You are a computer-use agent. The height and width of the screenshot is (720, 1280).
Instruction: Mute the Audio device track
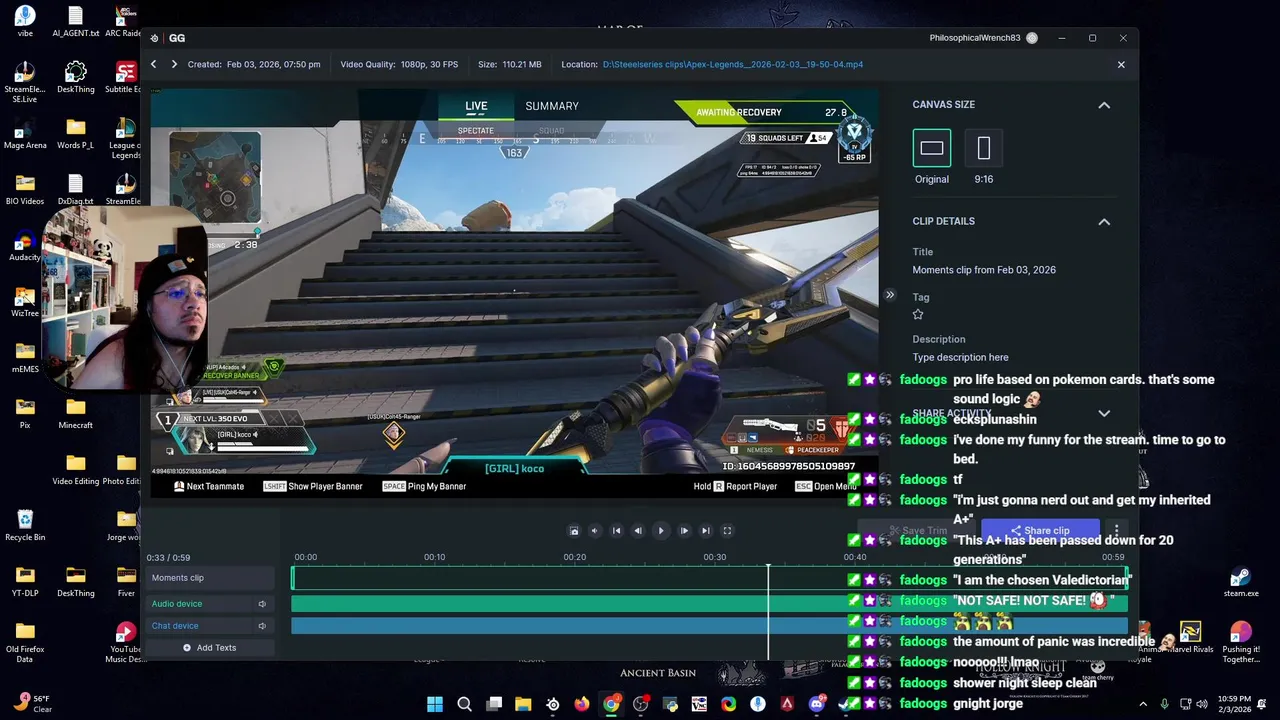[262, 604]
